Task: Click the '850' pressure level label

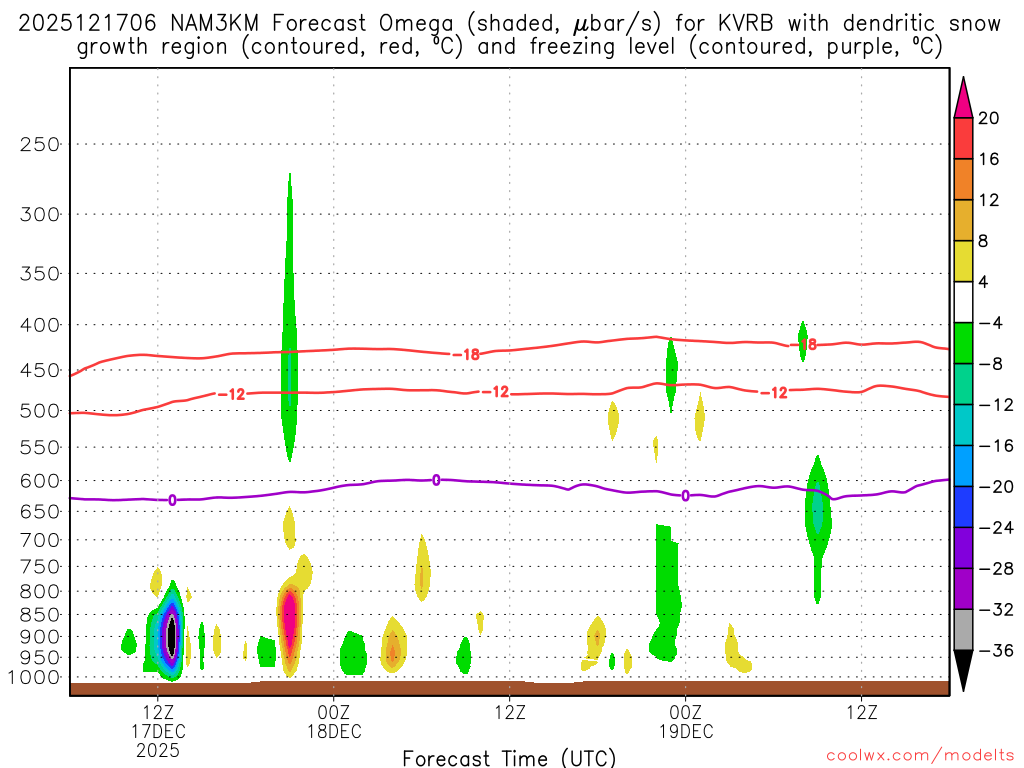Action: (40, 615)
